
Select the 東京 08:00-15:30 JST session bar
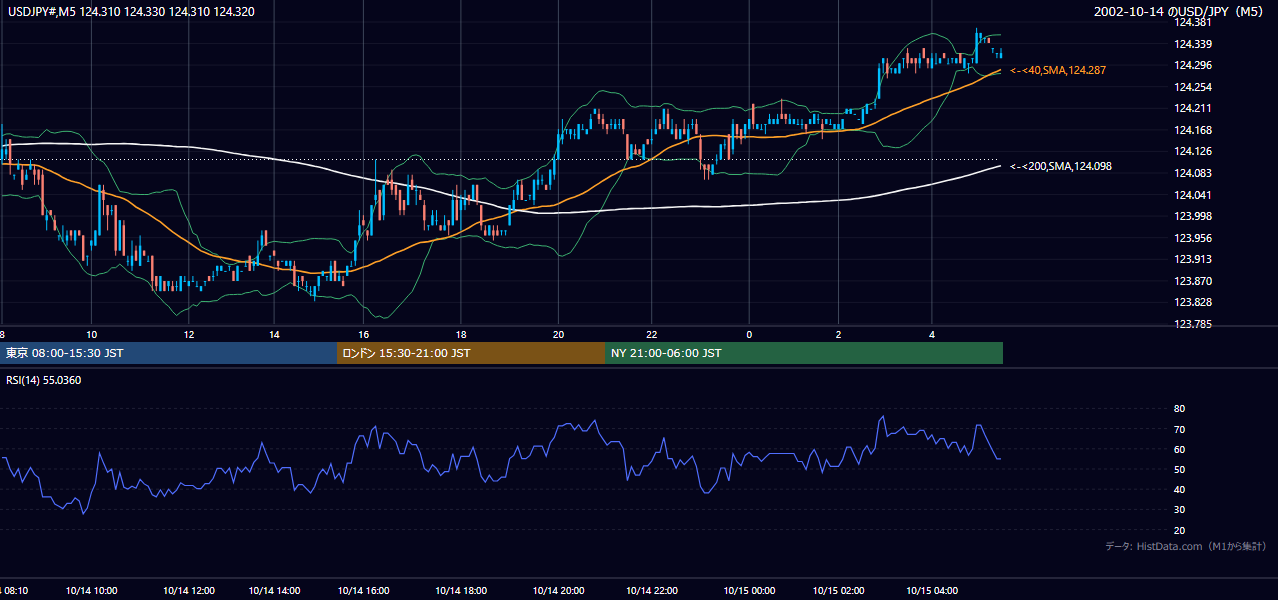(x=169, y=353)
